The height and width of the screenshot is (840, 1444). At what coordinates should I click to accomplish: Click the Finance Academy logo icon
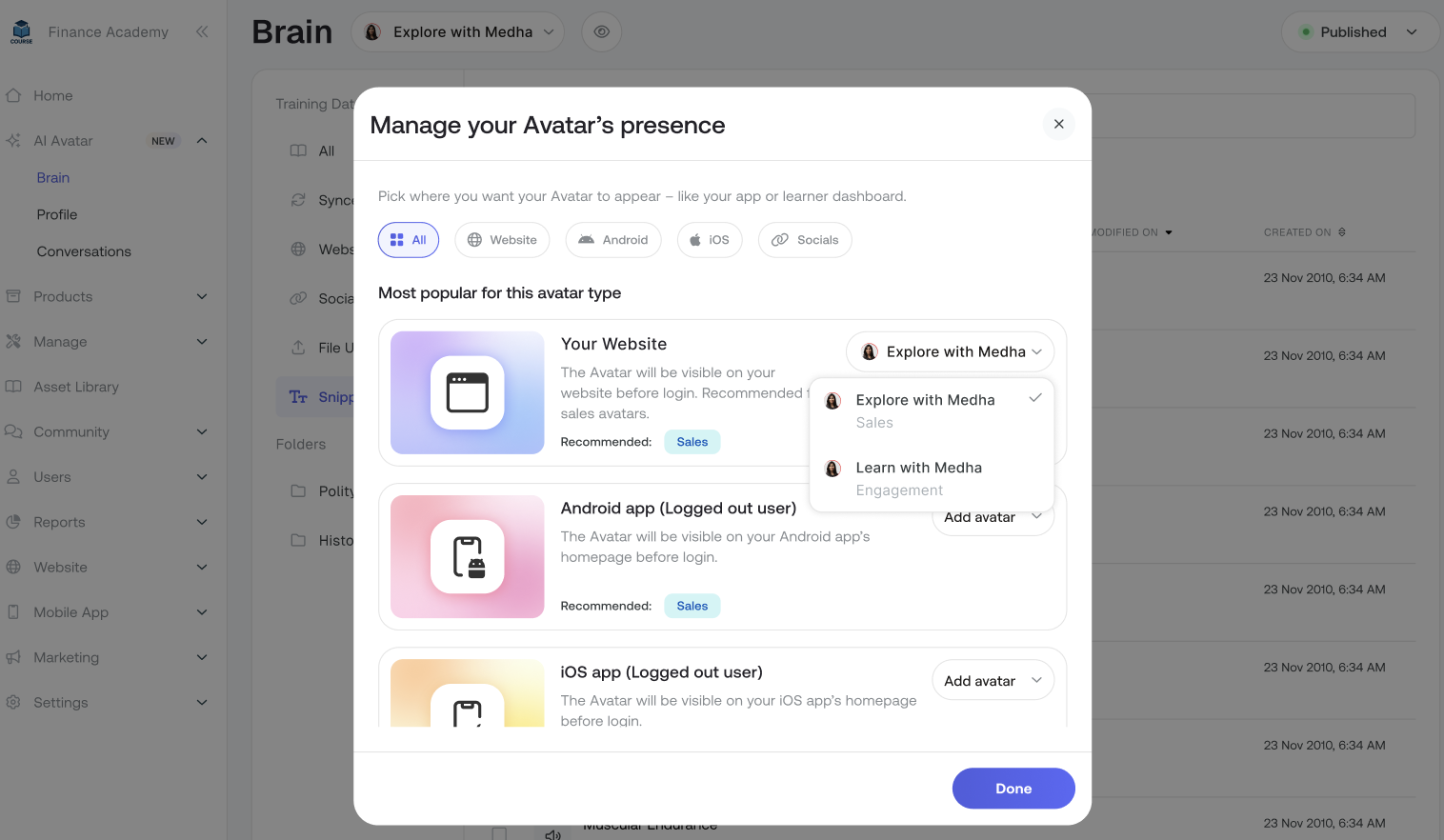click(21, 32)
